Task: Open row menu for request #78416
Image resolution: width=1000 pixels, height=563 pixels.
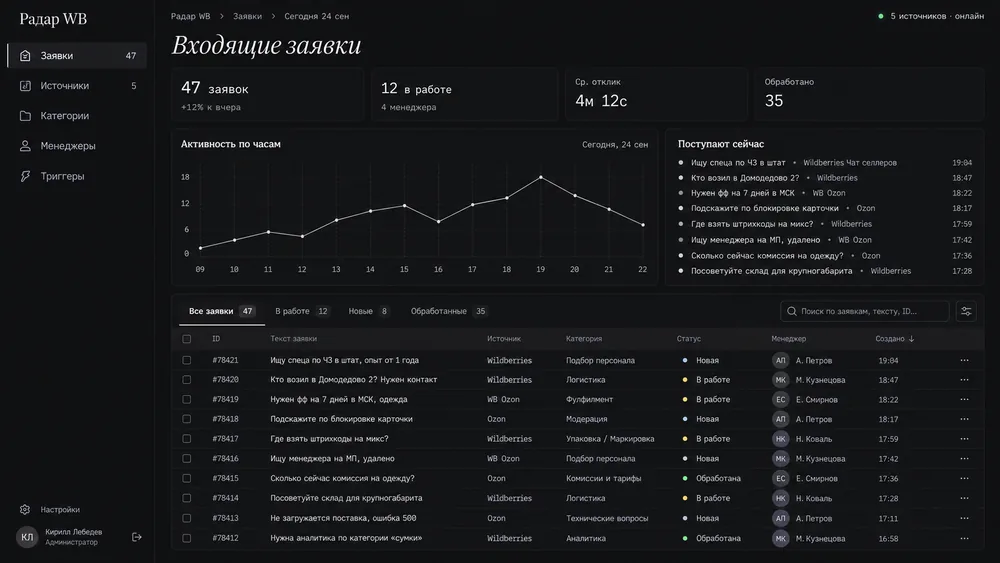Action: pyautogui.click(x=964, y=458)
